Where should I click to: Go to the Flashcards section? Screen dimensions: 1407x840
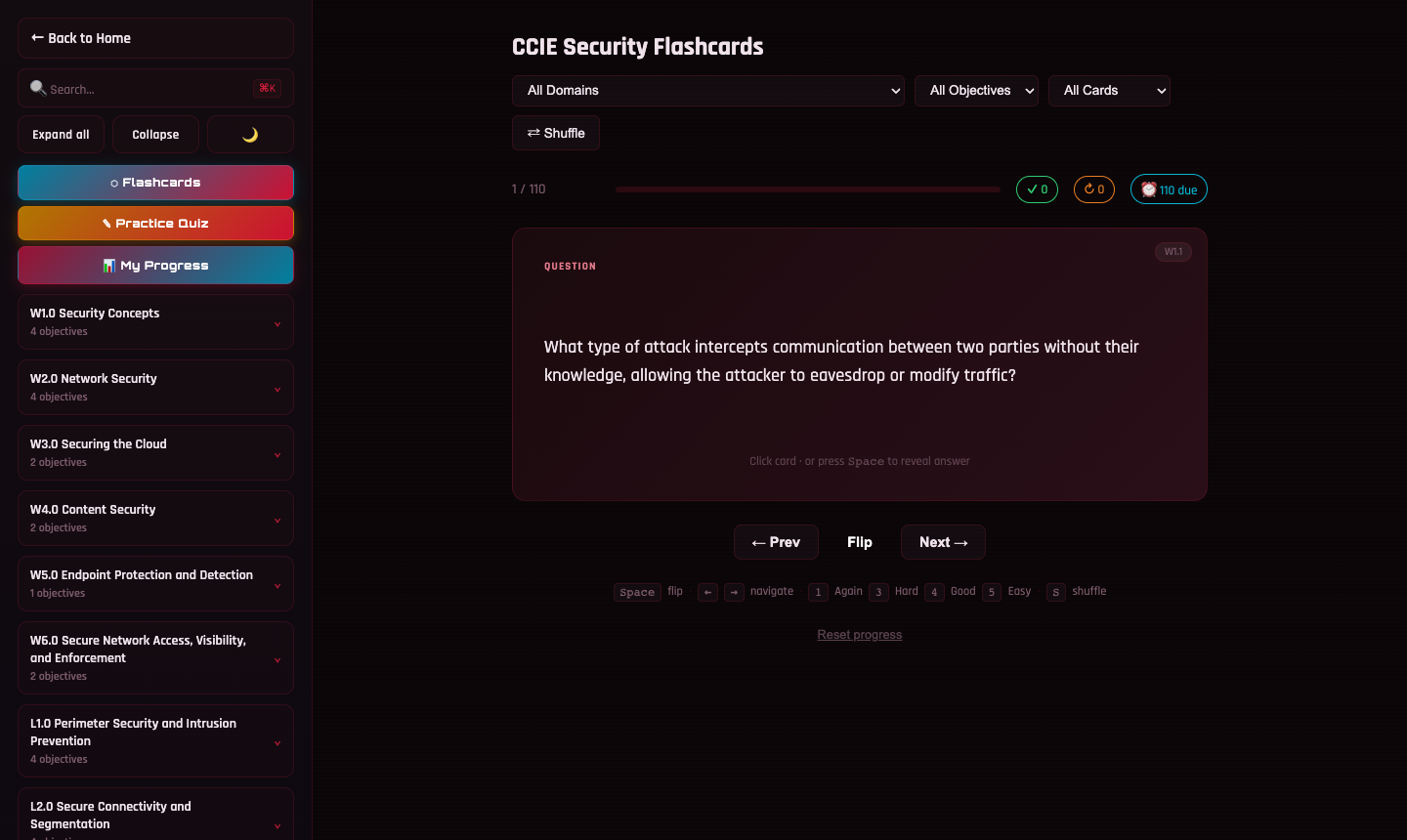coord(155,182)
